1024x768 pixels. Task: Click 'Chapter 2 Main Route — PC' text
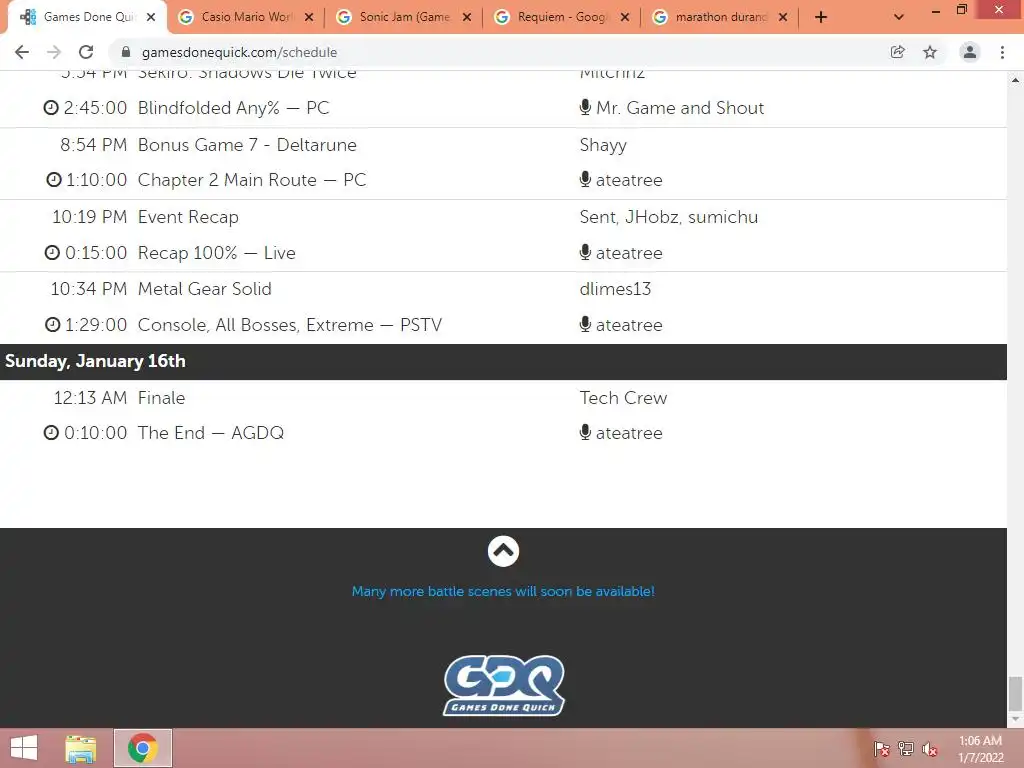point(252,180)
